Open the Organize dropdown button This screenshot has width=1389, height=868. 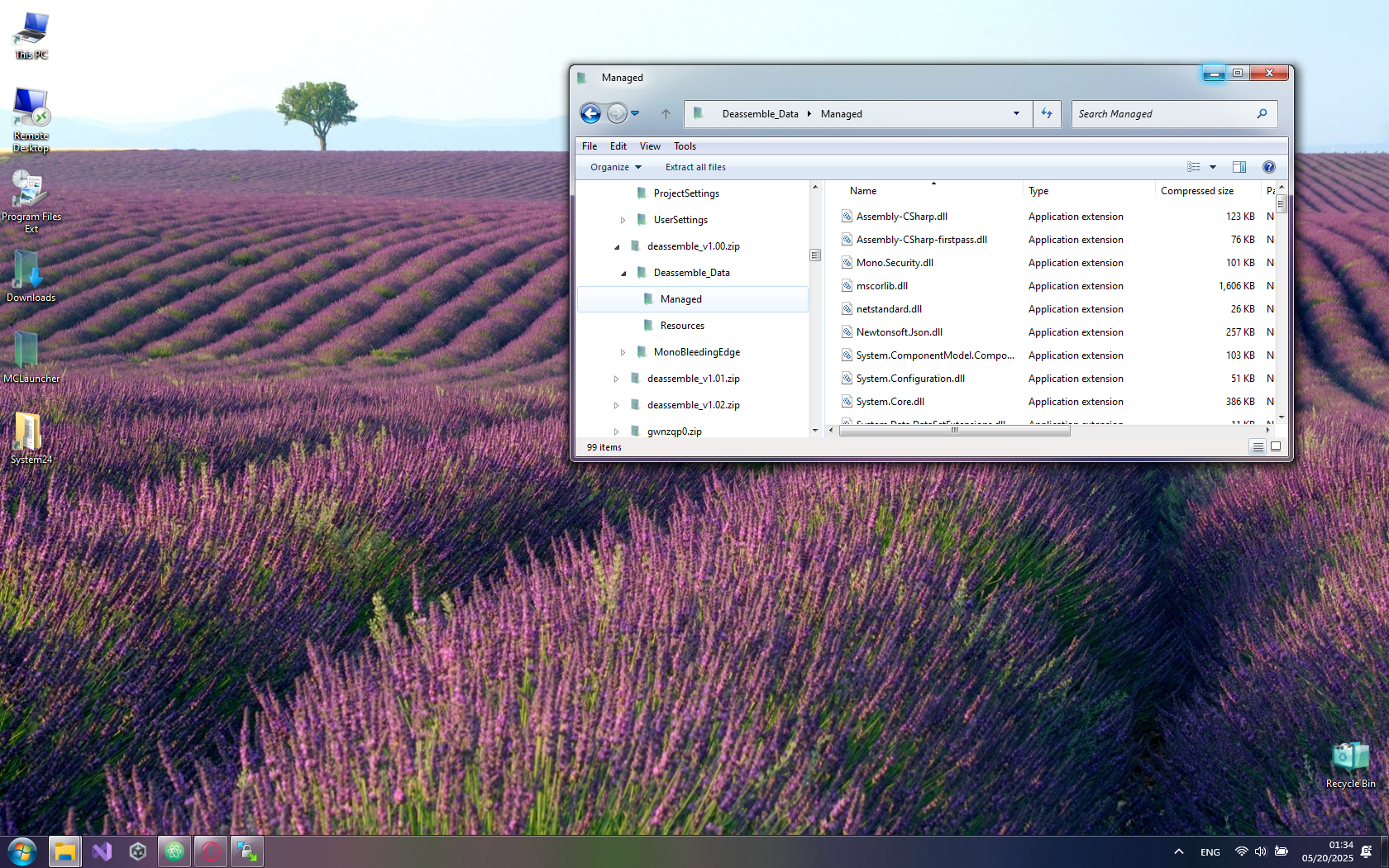tap(615, 167)
